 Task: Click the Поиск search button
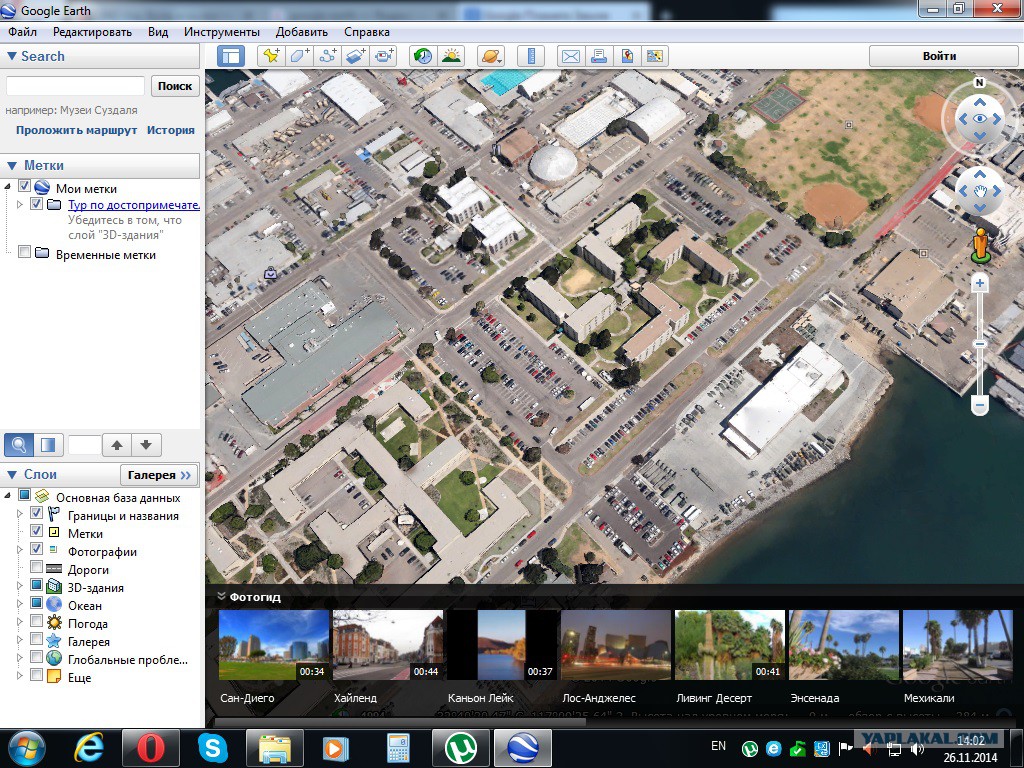click(x=175, y=86)
